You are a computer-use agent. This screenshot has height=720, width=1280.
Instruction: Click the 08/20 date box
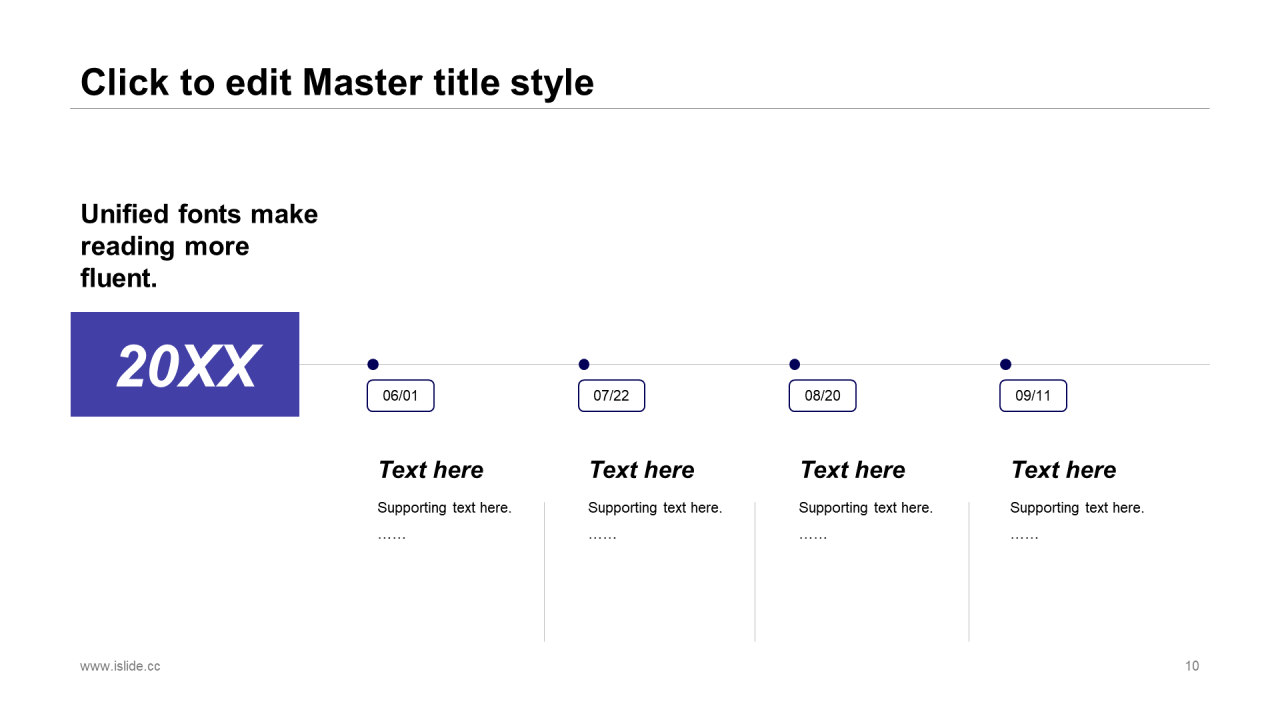pyautogui.click(x=822, y=396)
